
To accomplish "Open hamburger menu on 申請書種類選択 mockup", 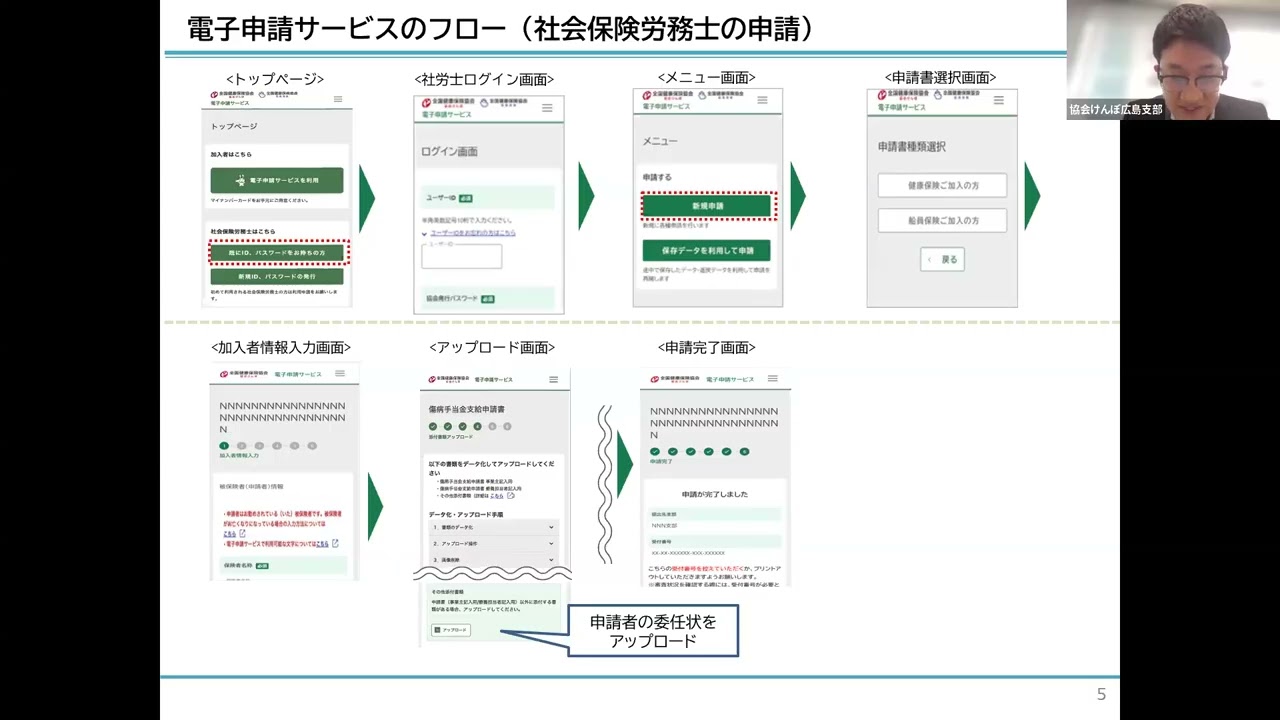I will pos(998,100).
